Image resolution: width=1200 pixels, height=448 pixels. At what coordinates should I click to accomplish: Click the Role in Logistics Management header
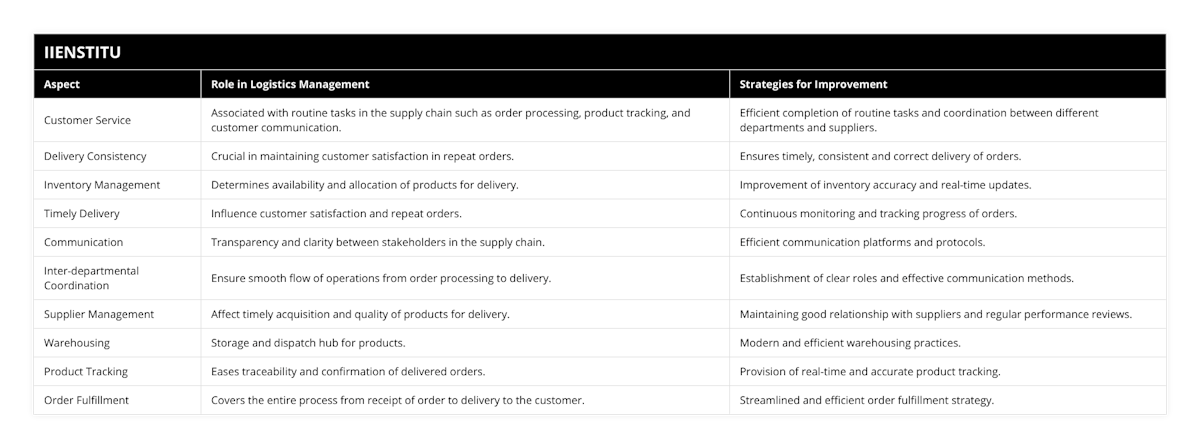290,85
